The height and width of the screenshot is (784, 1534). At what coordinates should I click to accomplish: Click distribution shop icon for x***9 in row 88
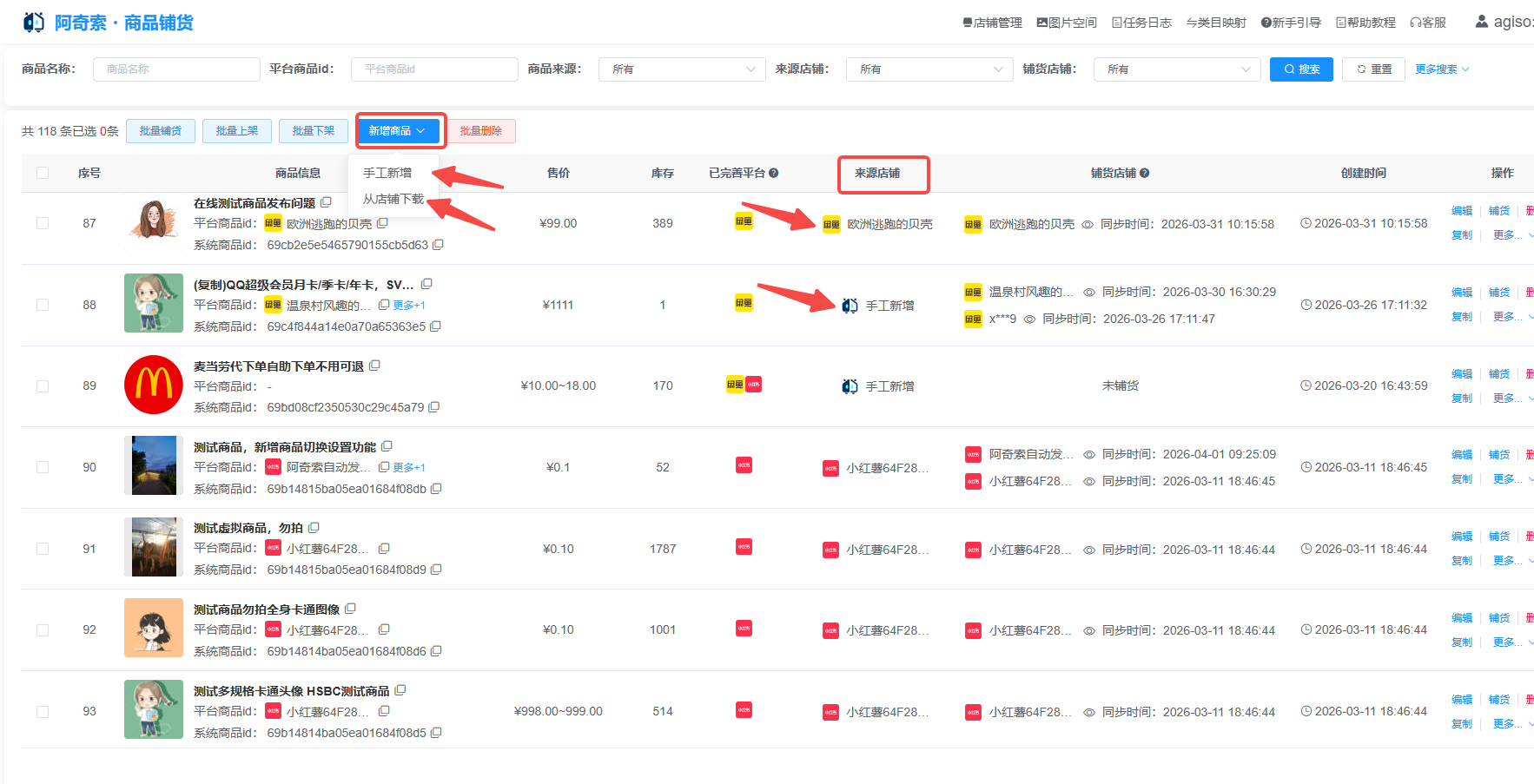[973, 319]
